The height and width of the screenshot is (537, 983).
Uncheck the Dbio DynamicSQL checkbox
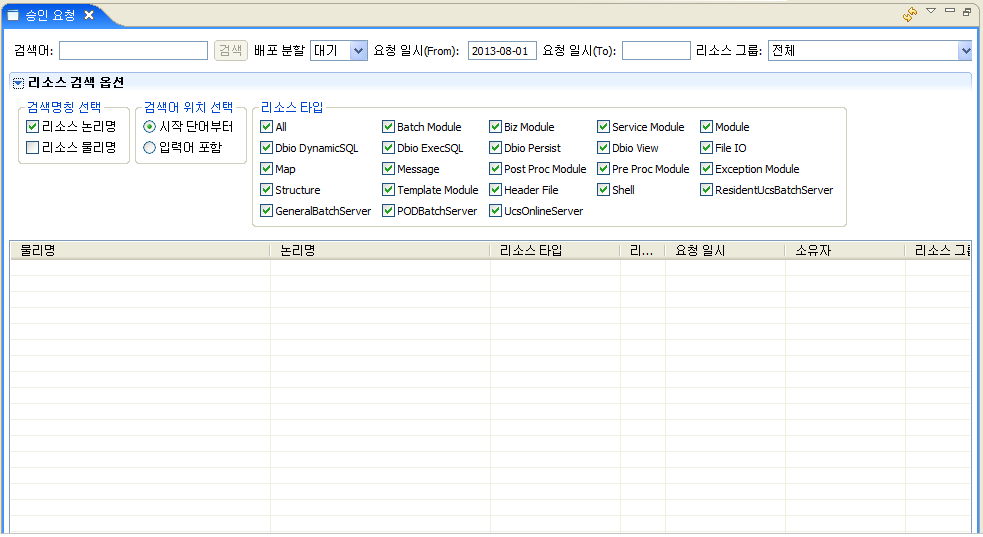266,148
